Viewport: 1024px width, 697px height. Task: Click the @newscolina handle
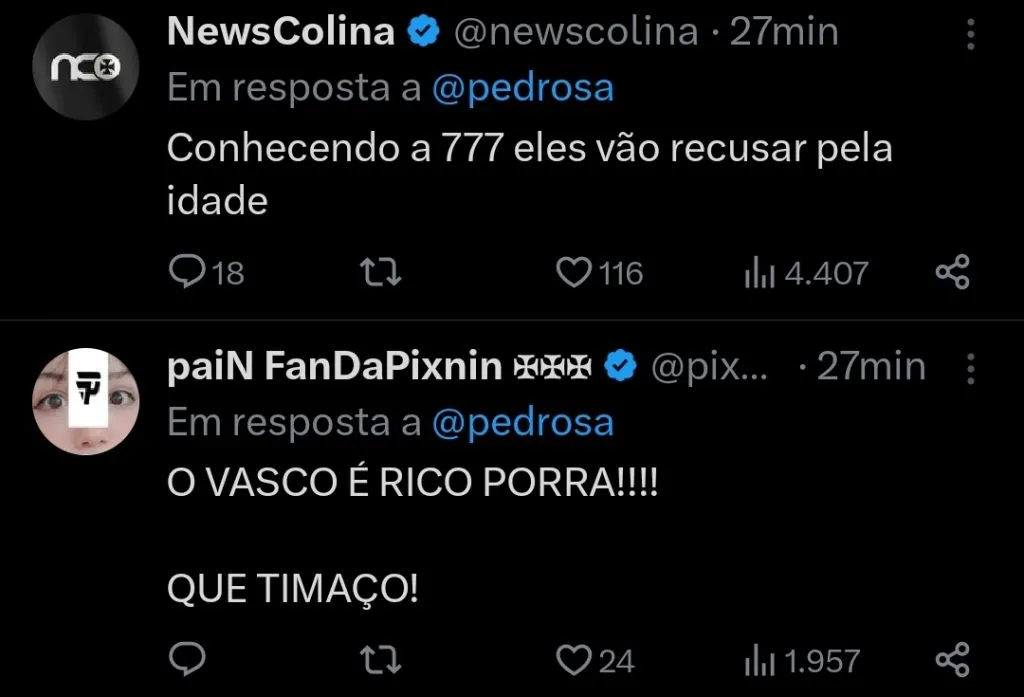pos(575,30)
